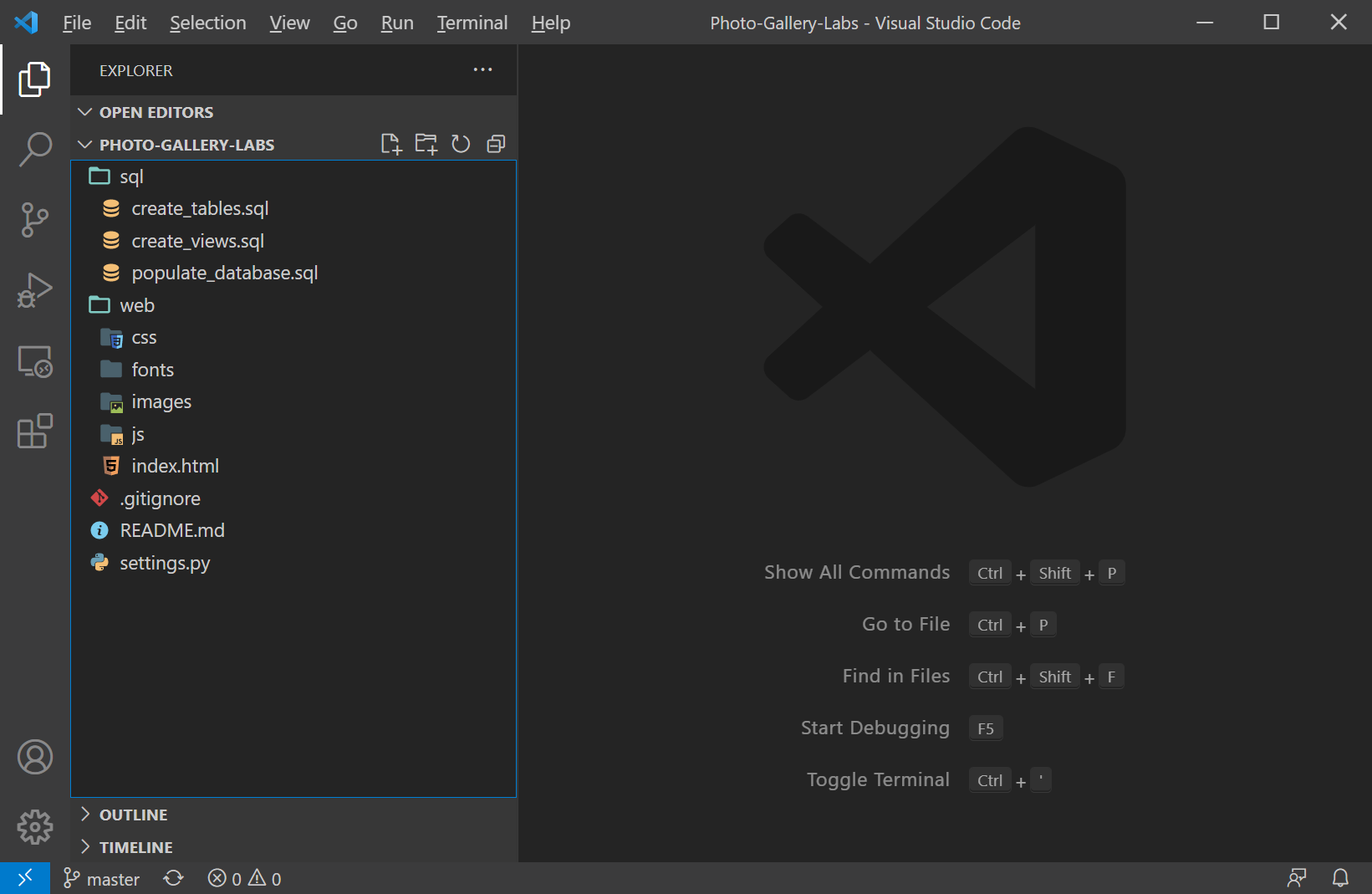Click the master branch indicator
This screenshot has height=894, width=1372.
click(x=101, y=877)
